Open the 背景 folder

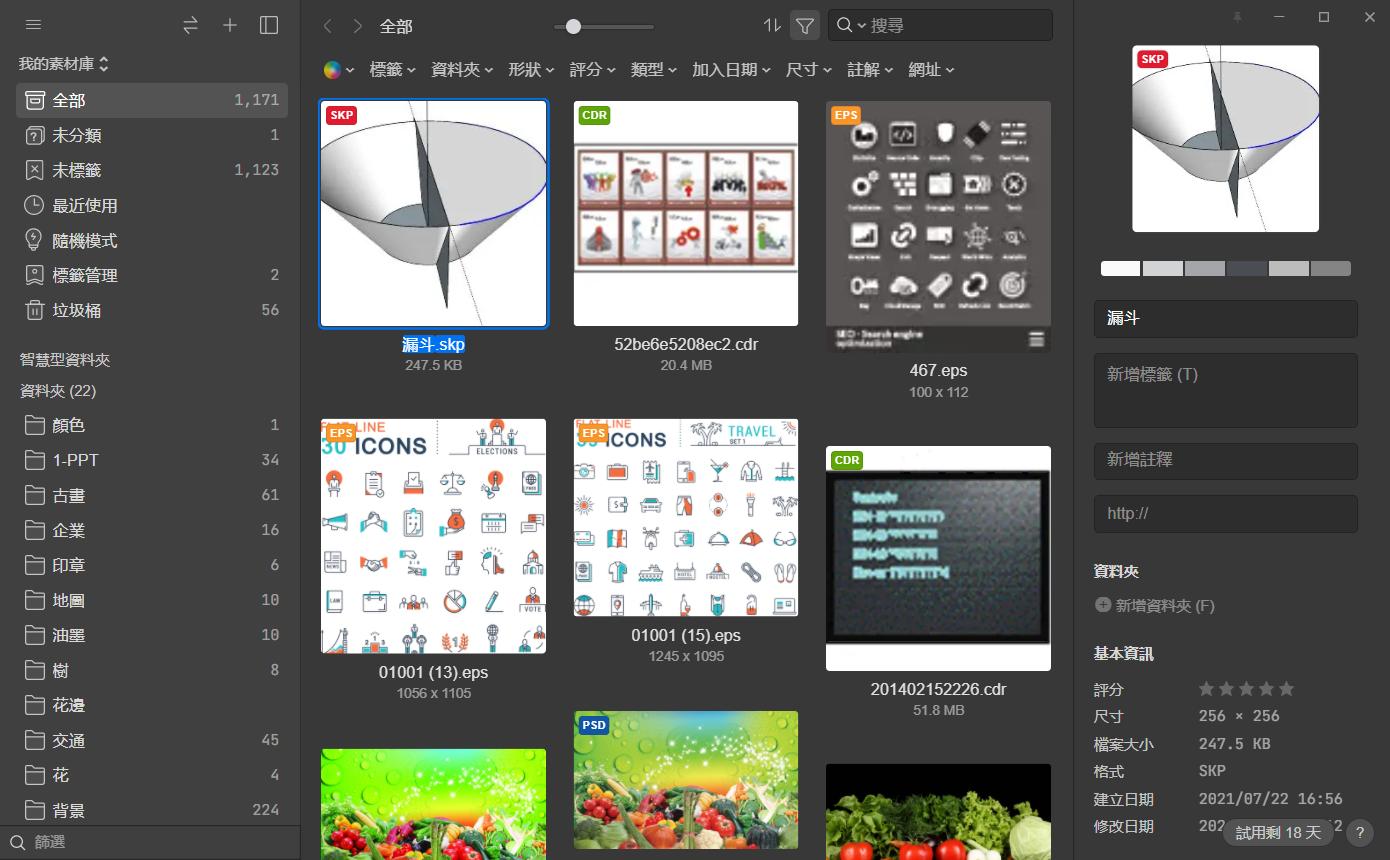coord(69,810)
